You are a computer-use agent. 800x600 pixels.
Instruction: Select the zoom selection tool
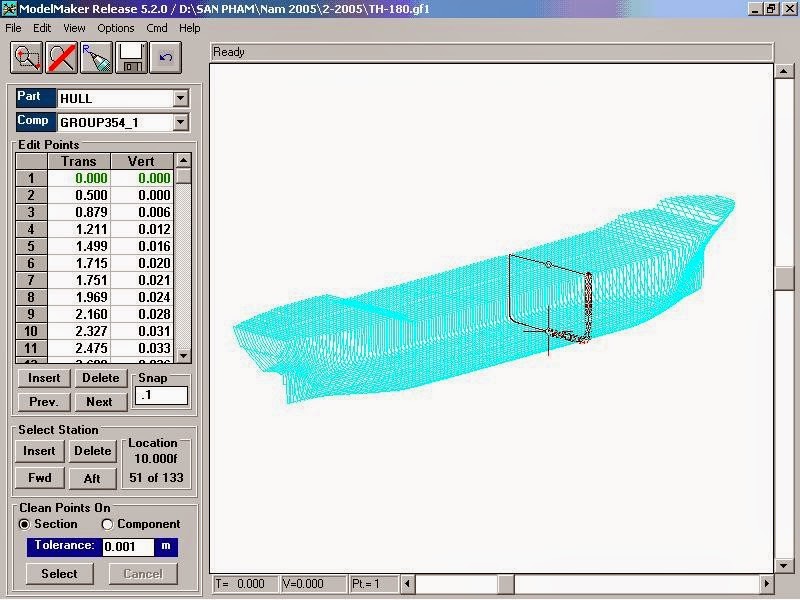click(x=24, y=57)
